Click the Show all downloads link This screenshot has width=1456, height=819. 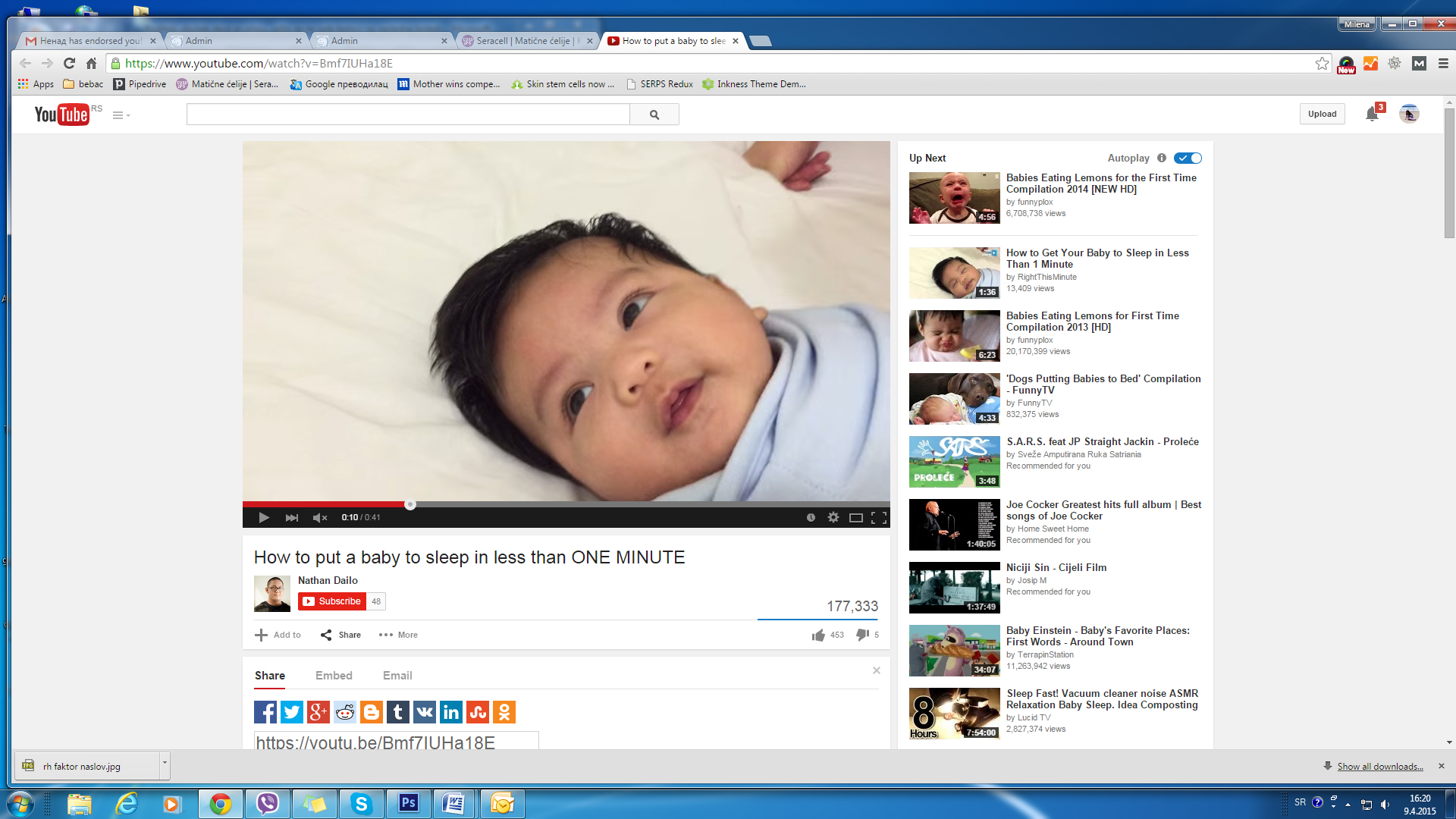point(1379,767)
